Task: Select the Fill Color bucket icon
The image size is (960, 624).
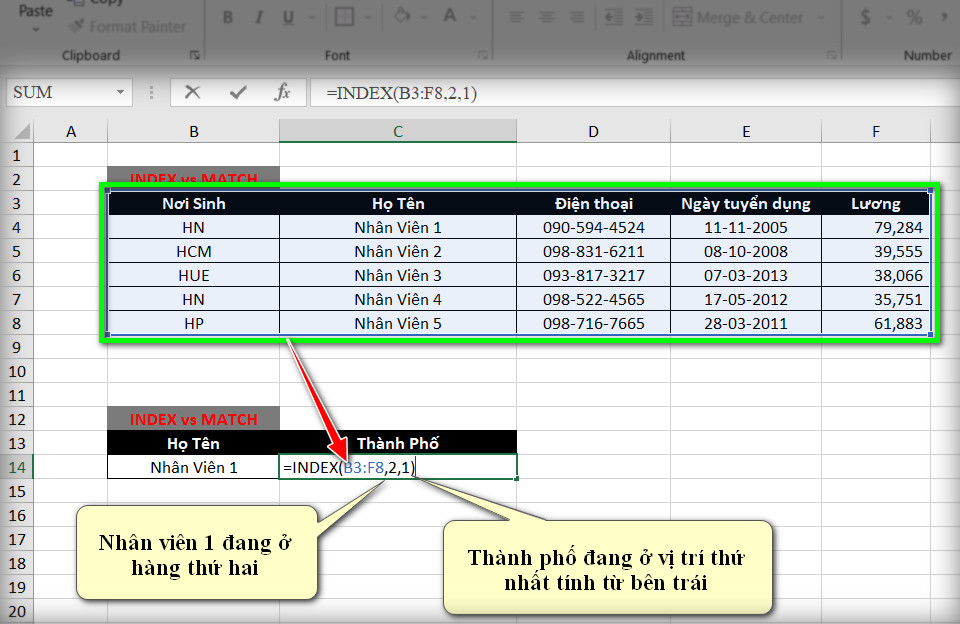Action: coord(402,15)
